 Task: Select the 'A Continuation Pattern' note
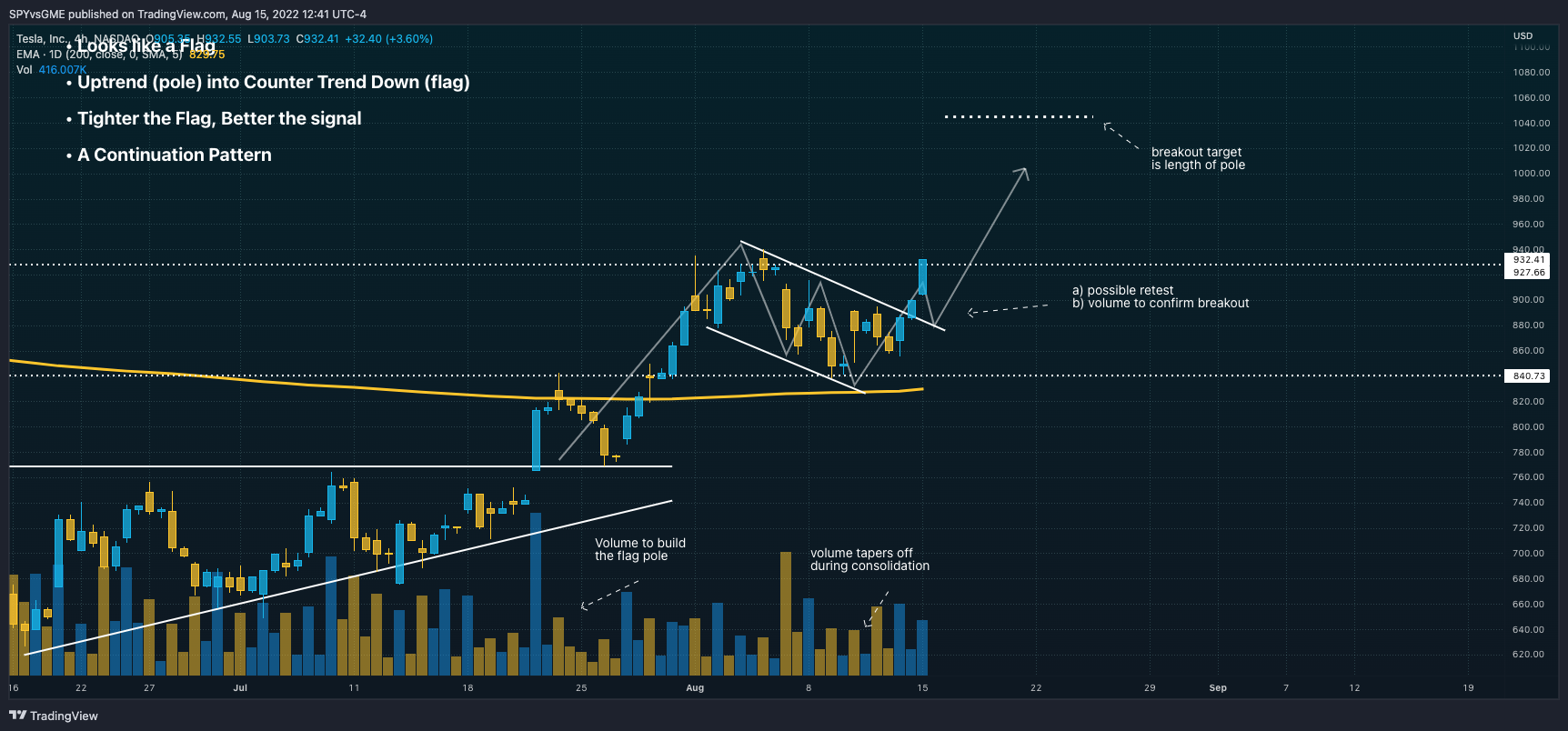pyautogui.click(x=174, y=155)
